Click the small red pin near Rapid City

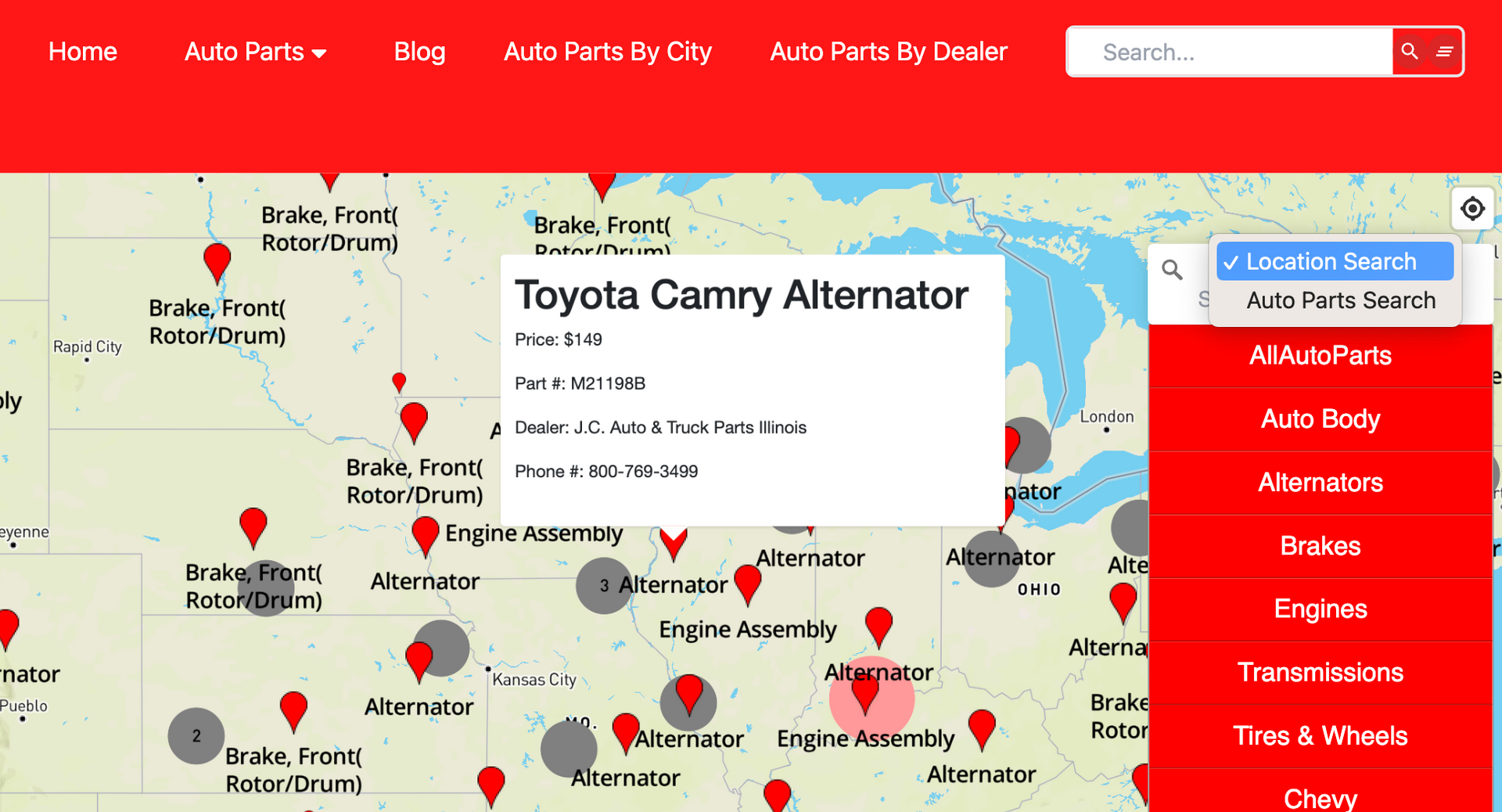coord(399,382)
